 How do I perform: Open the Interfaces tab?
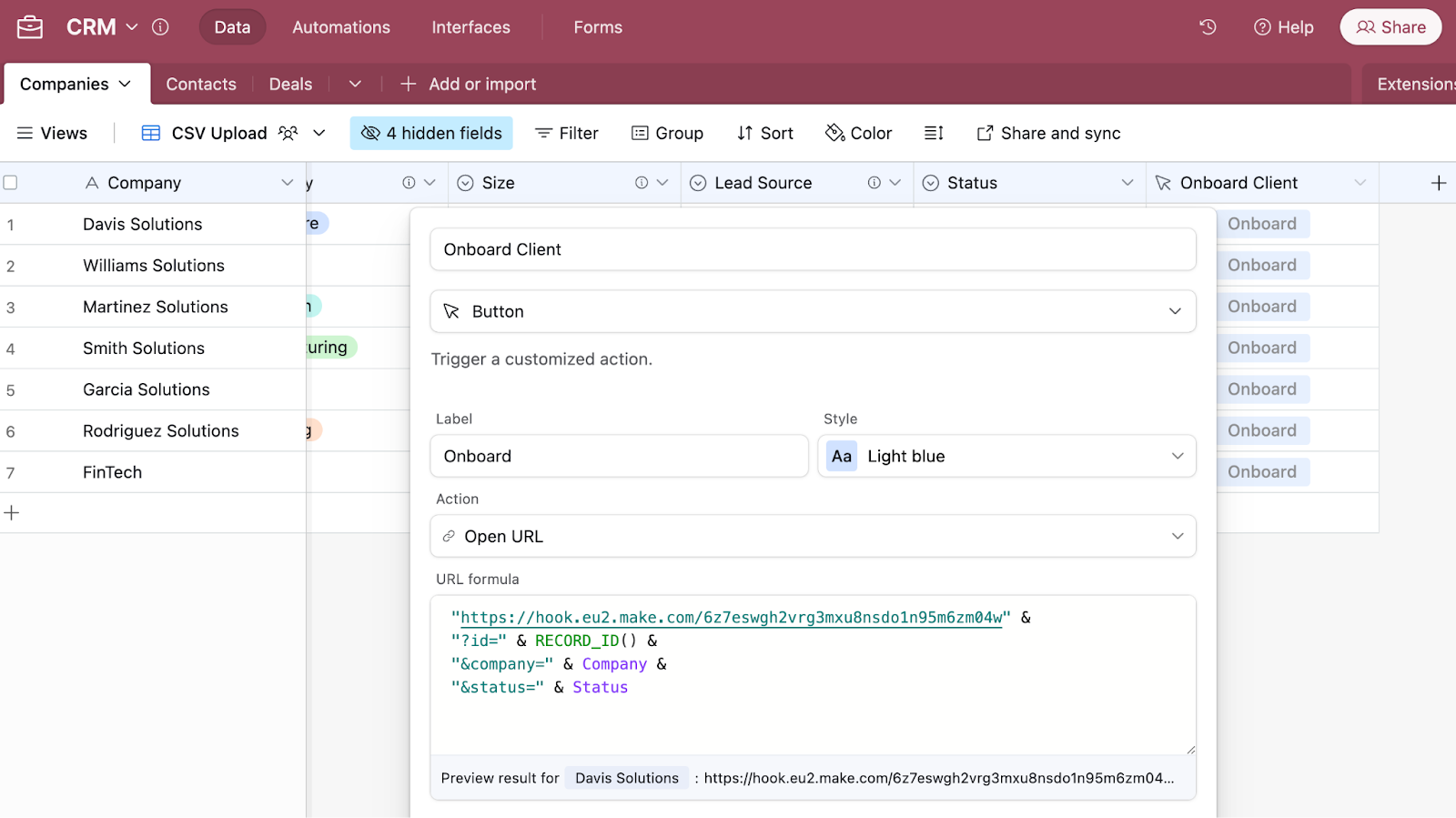point(470,27)
